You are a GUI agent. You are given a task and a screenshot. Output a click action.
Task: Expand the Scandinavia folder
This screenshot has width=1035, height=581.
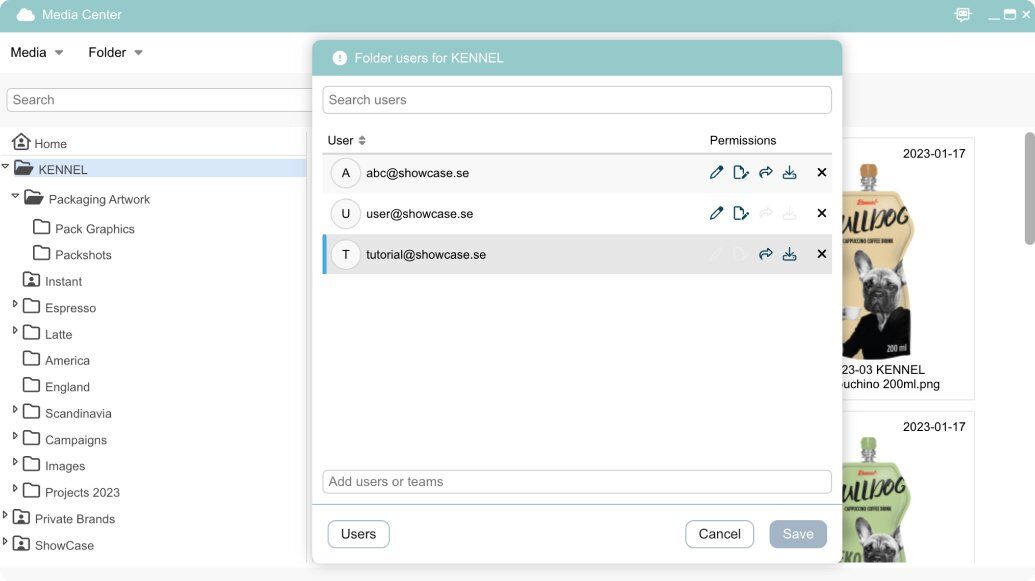click(x=15, y=409)
